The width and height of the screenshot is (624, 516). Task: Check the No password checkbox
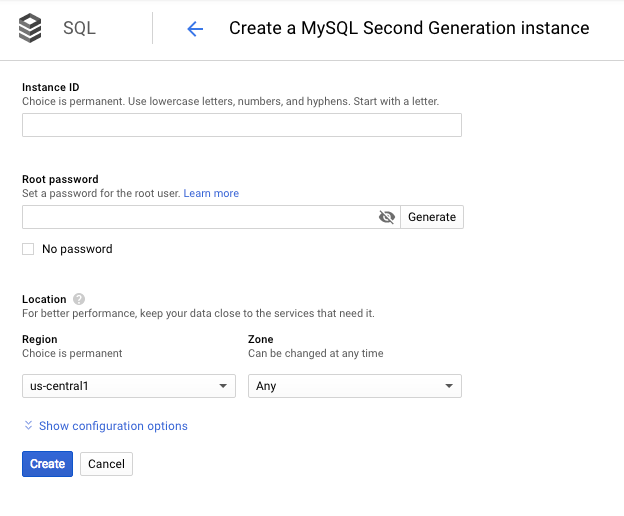(28, 249)
